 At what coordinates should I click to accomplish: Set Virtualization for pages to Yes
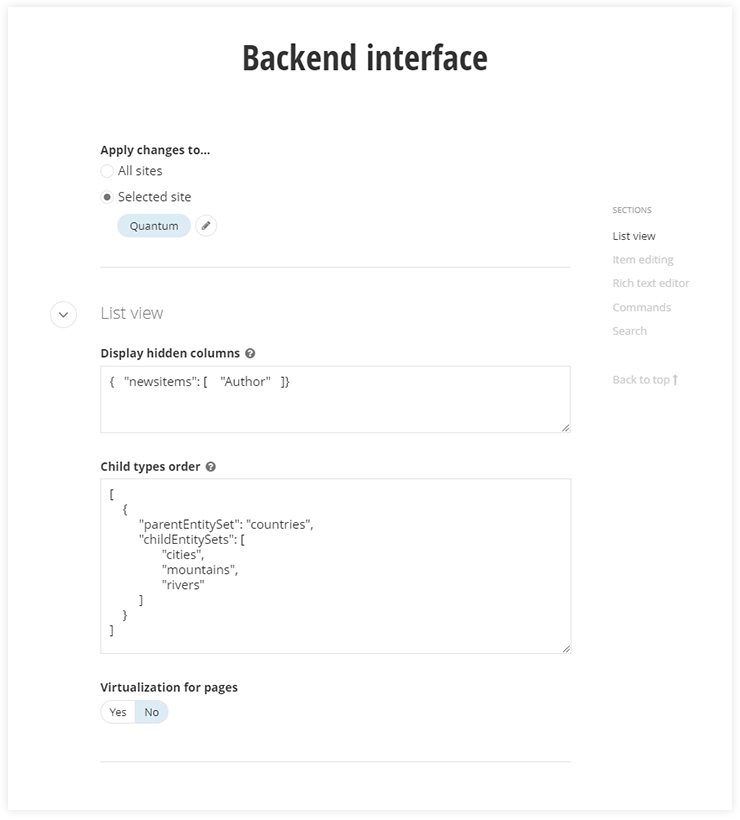click(118, 712)
